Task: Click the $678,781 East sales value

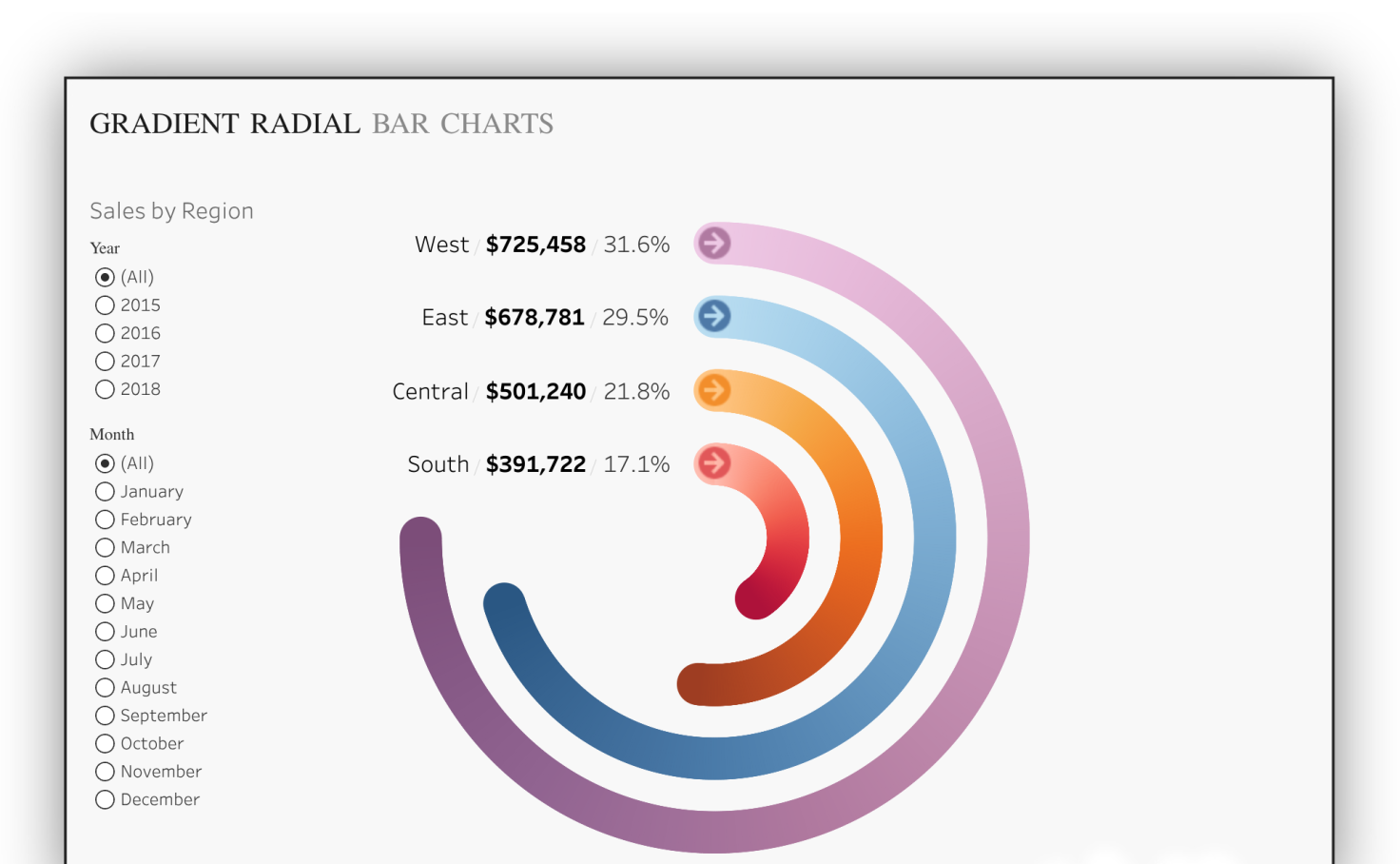Action: pyautogui.click(x=535, y=317)
